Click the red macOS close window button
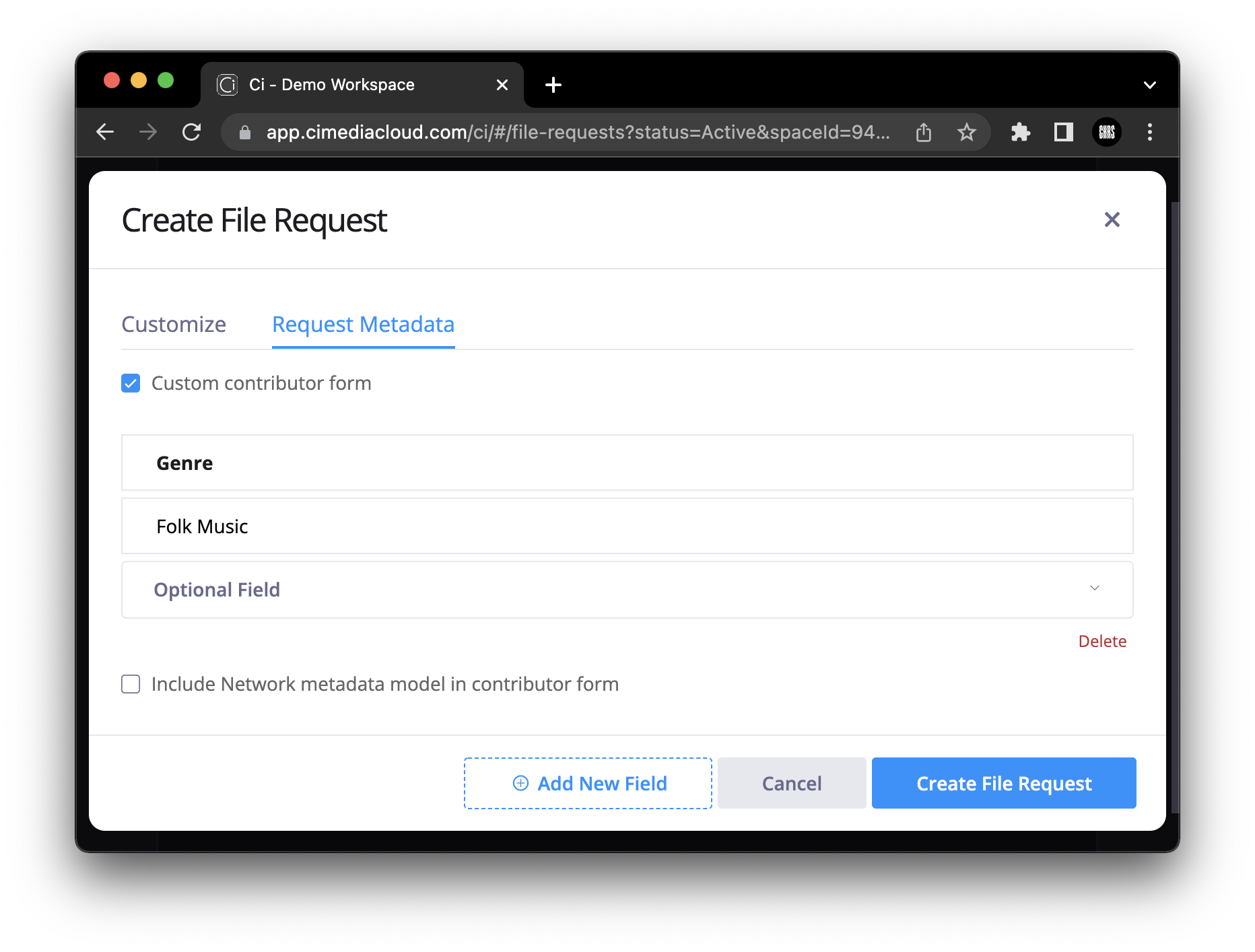The width and height of the screenshot is (1255, 952). point(112,81)
